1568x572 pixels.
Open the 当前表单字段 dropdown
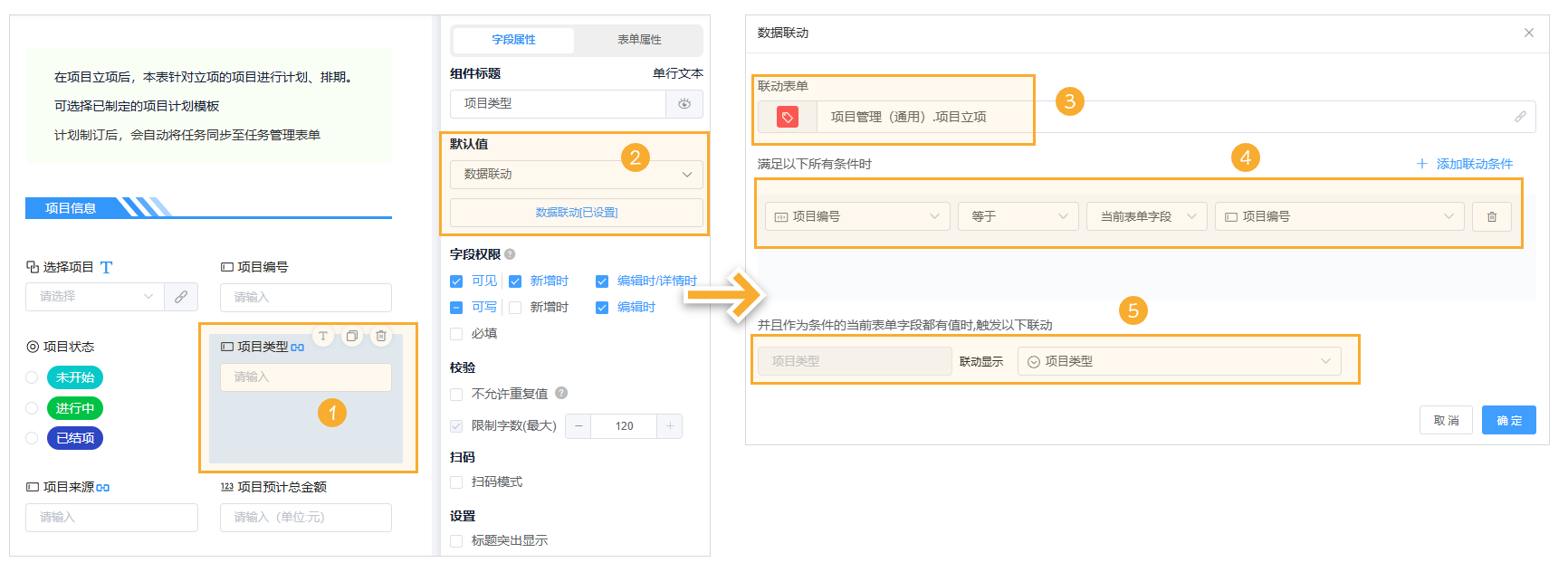coord(1147,216)
